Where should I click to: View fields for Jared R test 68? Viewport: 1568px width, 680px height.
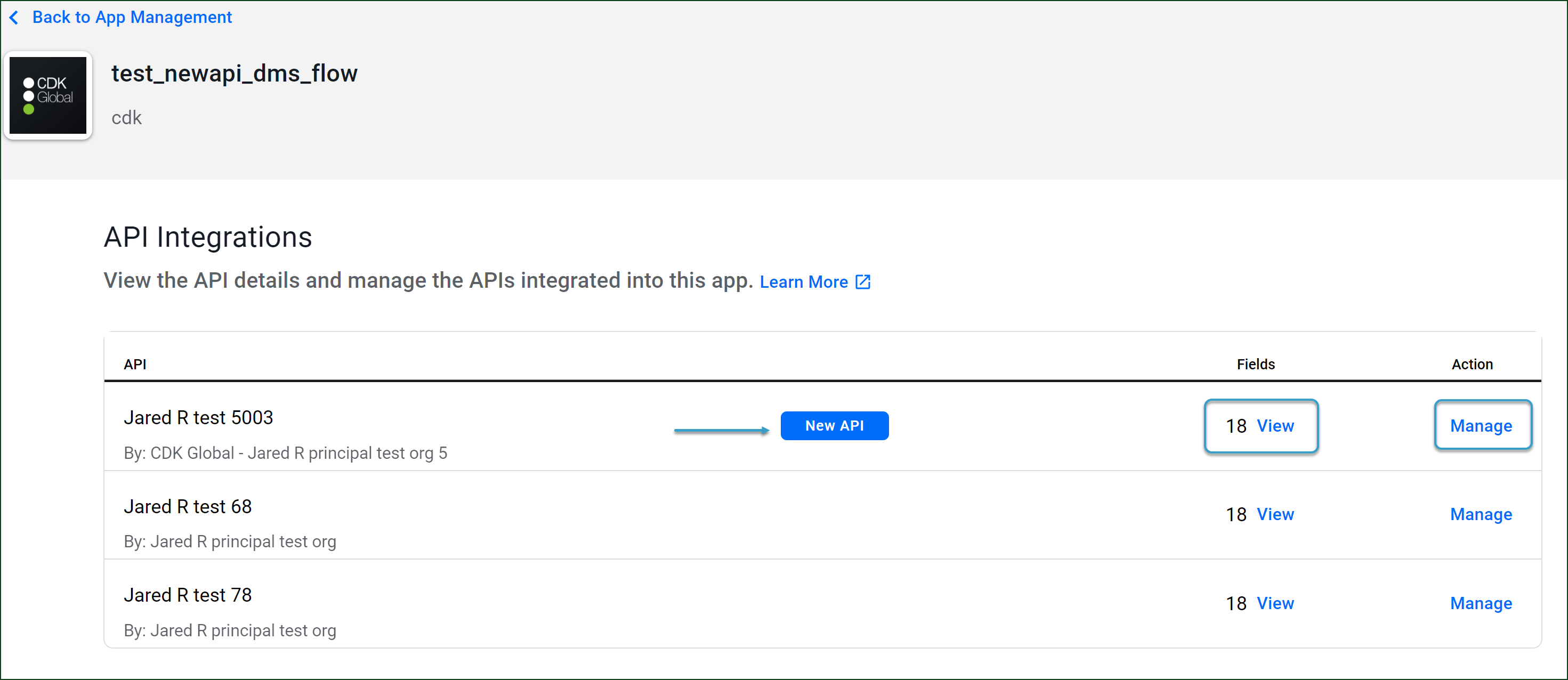pyautogui.click(x=1275, y=514)
